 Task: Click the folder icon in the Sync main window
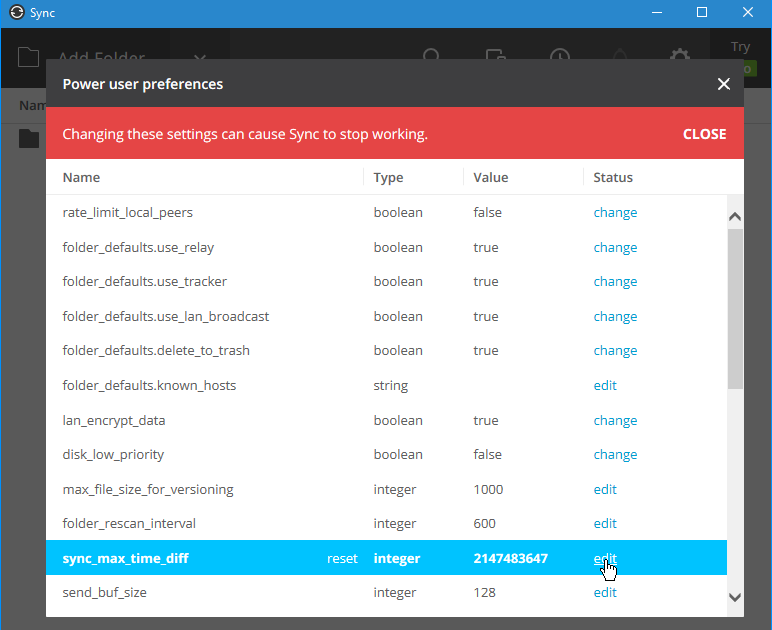pyautogui.click(x=29, y=138)
